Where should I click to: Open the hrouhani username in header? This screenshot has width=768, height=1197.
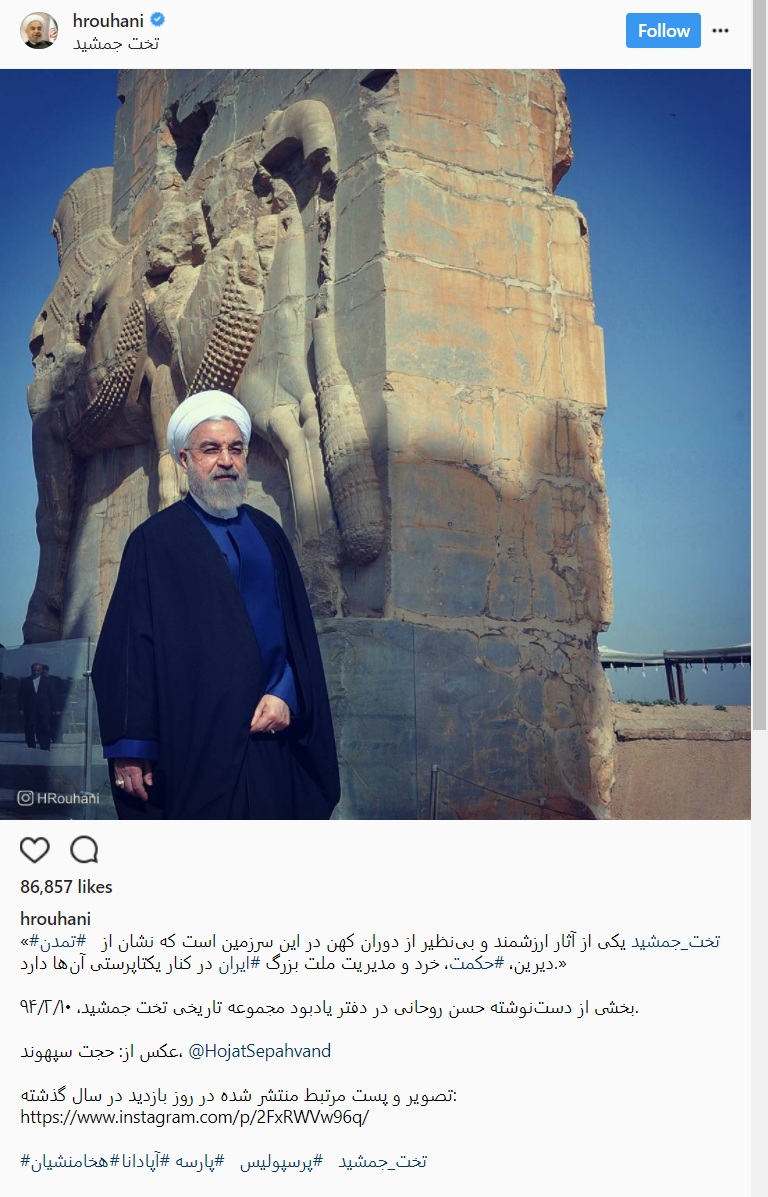pyautogui.click(x=108, y=21)
